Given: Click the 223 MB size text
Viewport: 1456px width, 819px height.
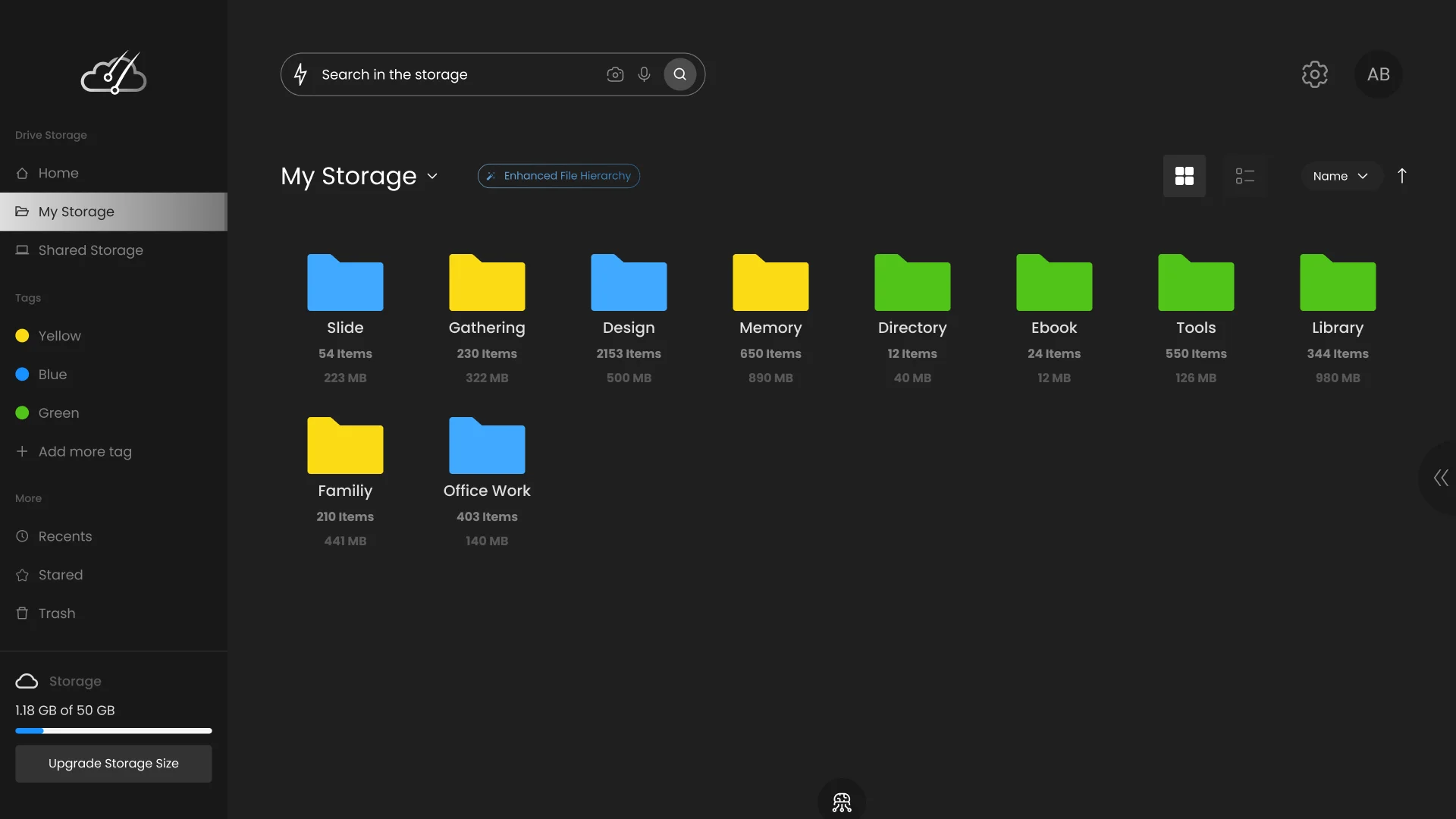Looking at the screenshot, I should click(345, 378).
